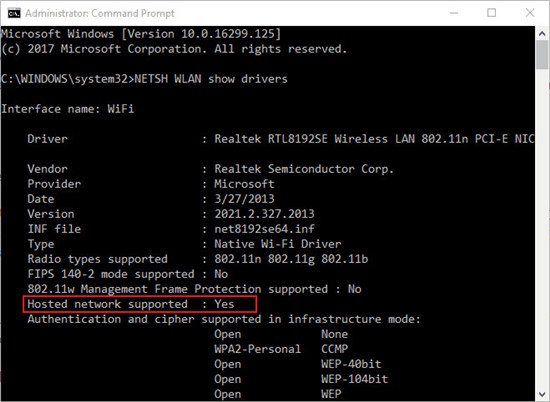Click the 'Interface name: WiFi' line
Image resolution: width=550 pixels, height=402 pixels.
pos(68,109)
